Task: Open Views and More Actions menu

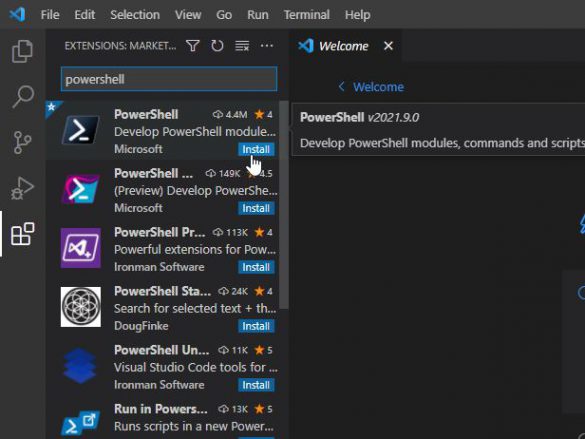Action: pyautogui.click(x=267, y=46)
